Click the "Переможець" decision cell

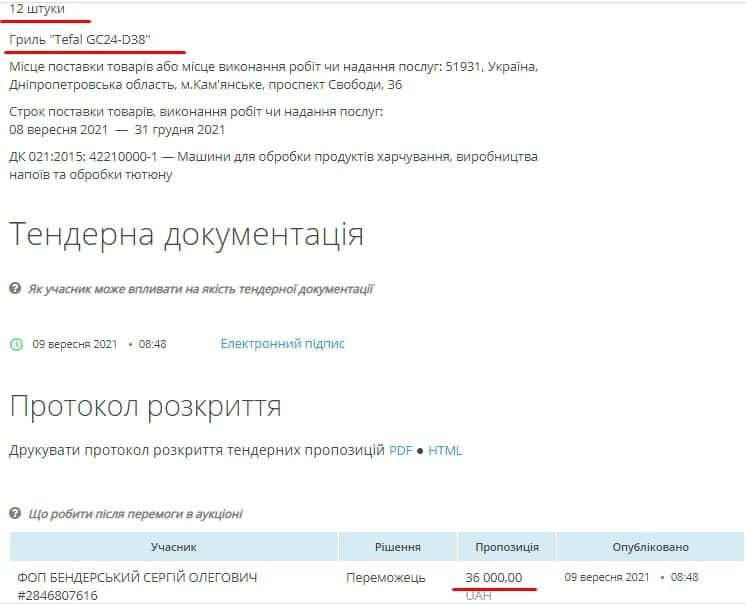[385, 578]
